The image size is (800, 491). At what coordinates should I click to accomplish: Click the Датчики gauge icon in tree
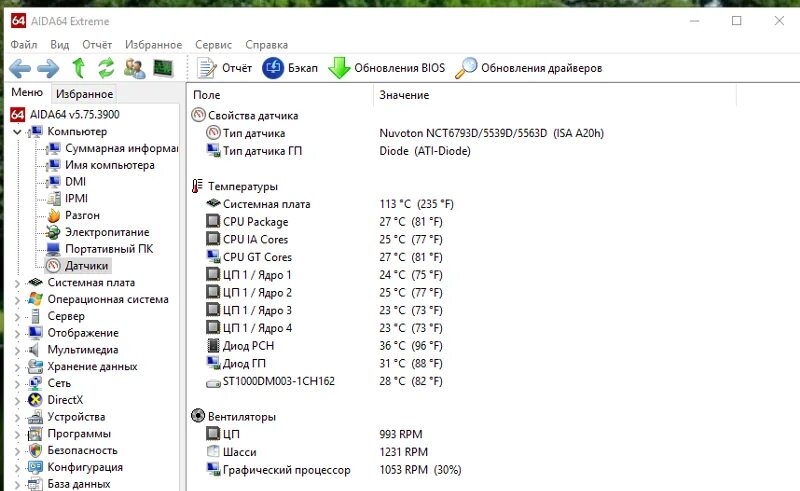coord(54,265)
